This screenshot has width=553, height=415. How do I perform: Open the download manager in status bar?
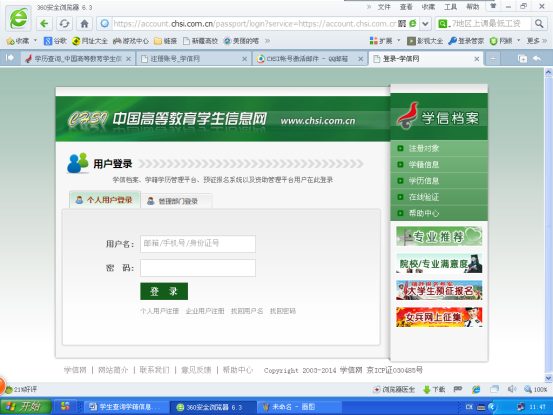434,389
